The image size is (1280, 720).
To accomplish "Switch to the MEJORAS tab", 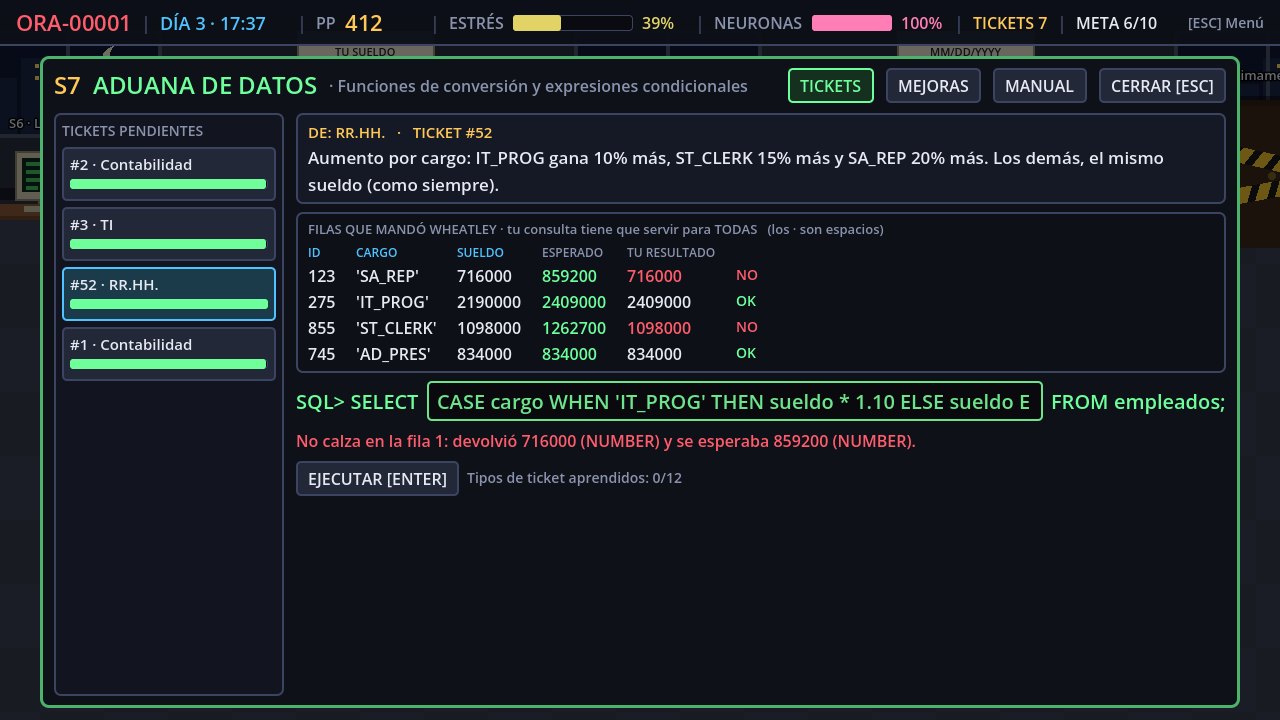I will click(933, 86).
